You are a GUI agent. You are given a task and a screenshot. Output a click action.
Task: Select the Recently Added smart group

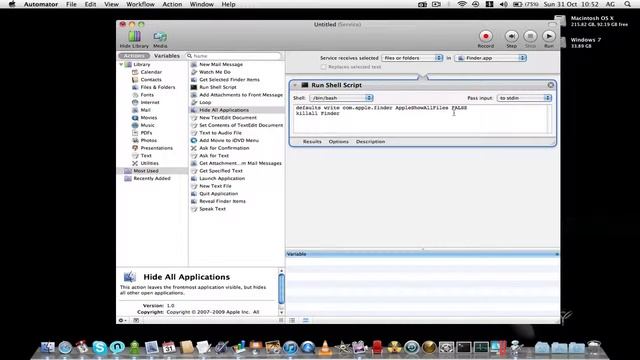[x=152, y=178]
